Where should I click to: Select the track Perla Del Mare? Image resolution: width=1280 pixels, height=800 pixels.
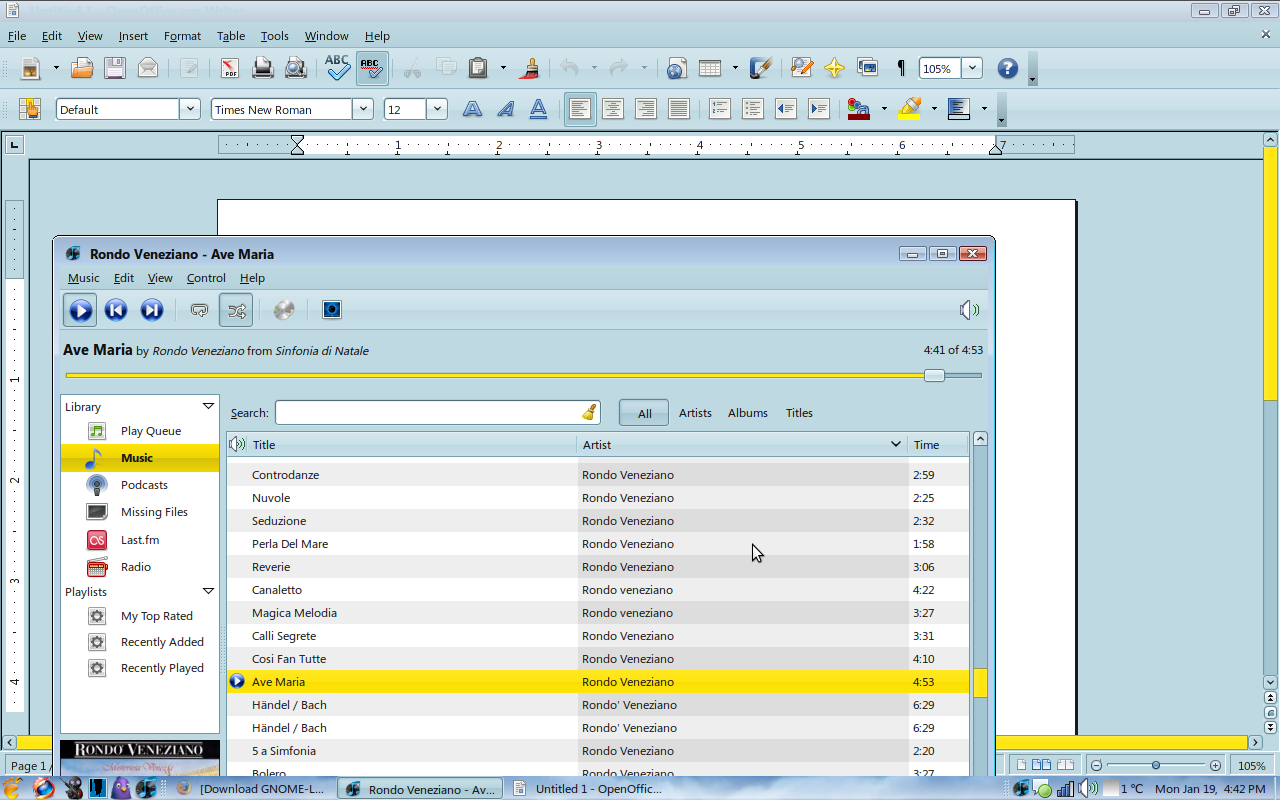[x=598, y=544]
